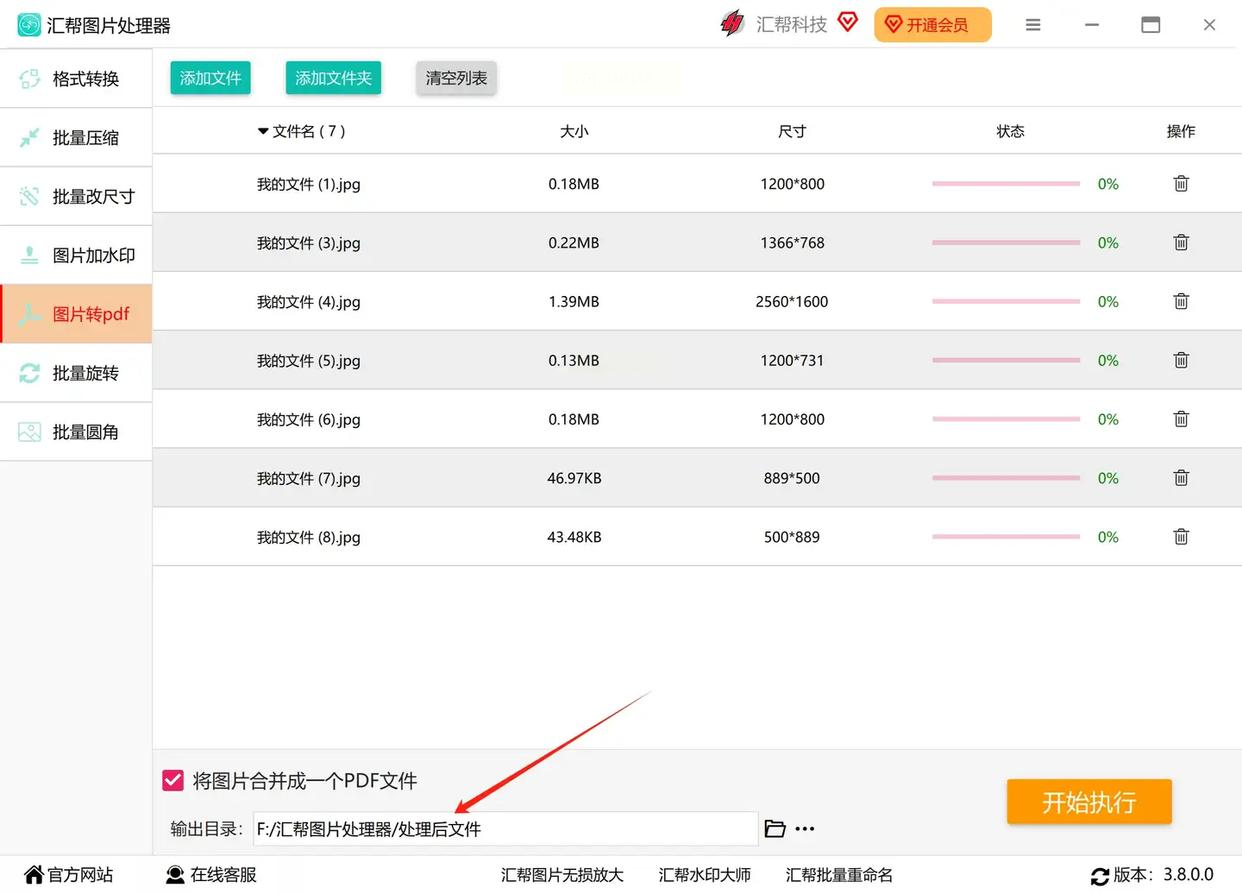Screen dimensions: 1242x894
Task: Click the 46.97KB size cell
Action: (x=574, y=479)
